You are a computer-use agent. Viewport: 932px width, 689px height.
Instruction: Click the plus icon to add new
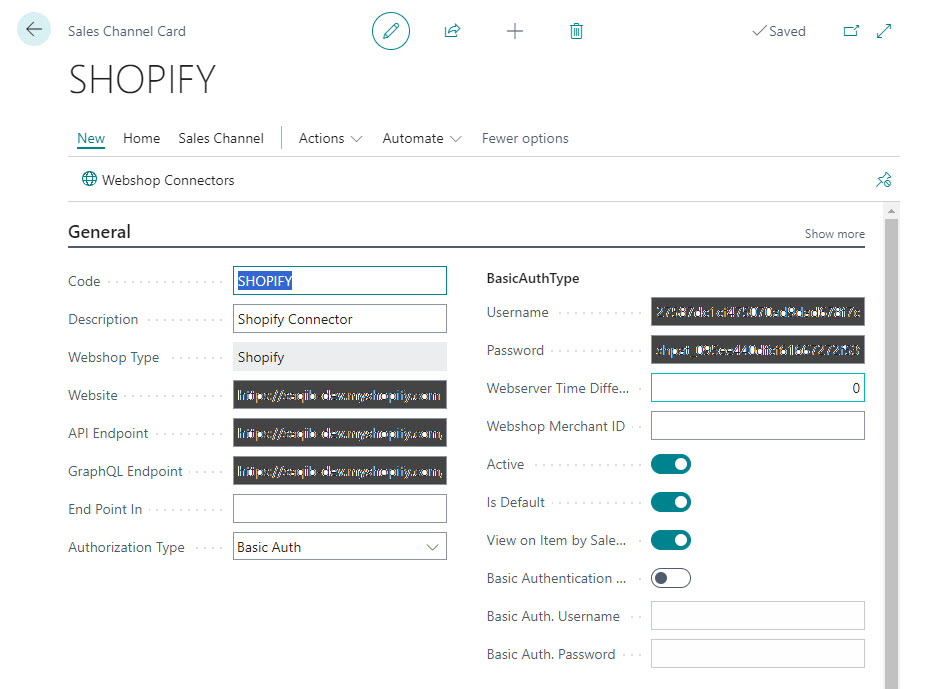click(x=514, y=31)
